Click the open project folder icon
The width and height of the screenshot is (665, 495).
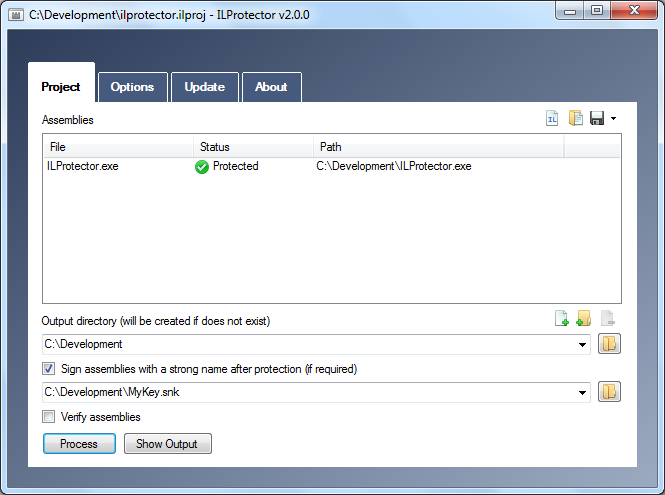point(576,118)
